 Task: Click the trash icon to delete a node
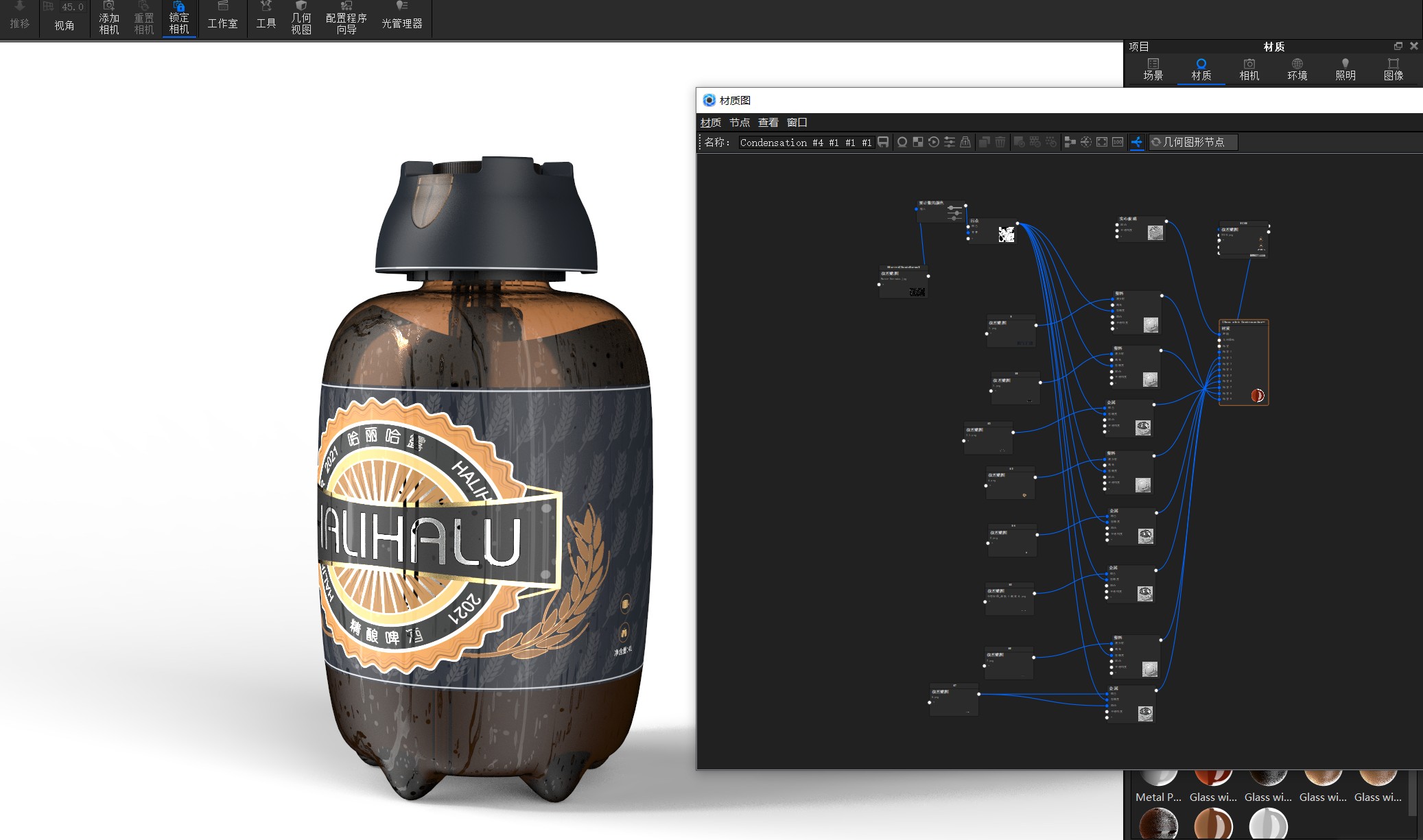(x=1000, y=142)
